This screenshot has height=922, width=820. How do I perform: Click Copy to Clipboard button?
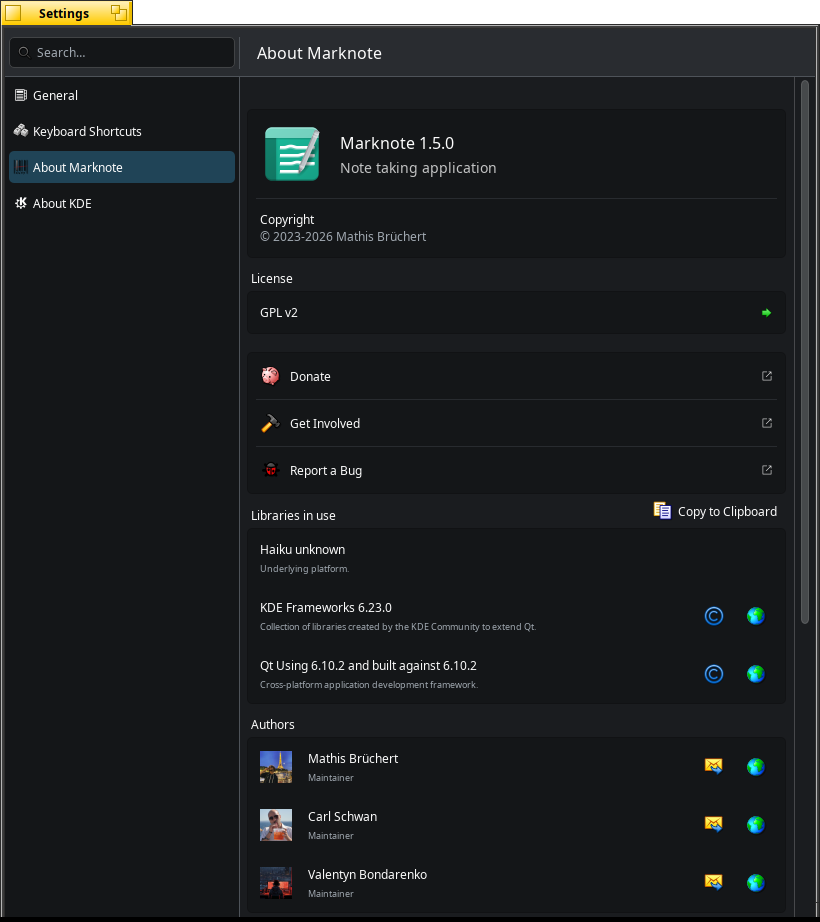click(x=715, y=511)
